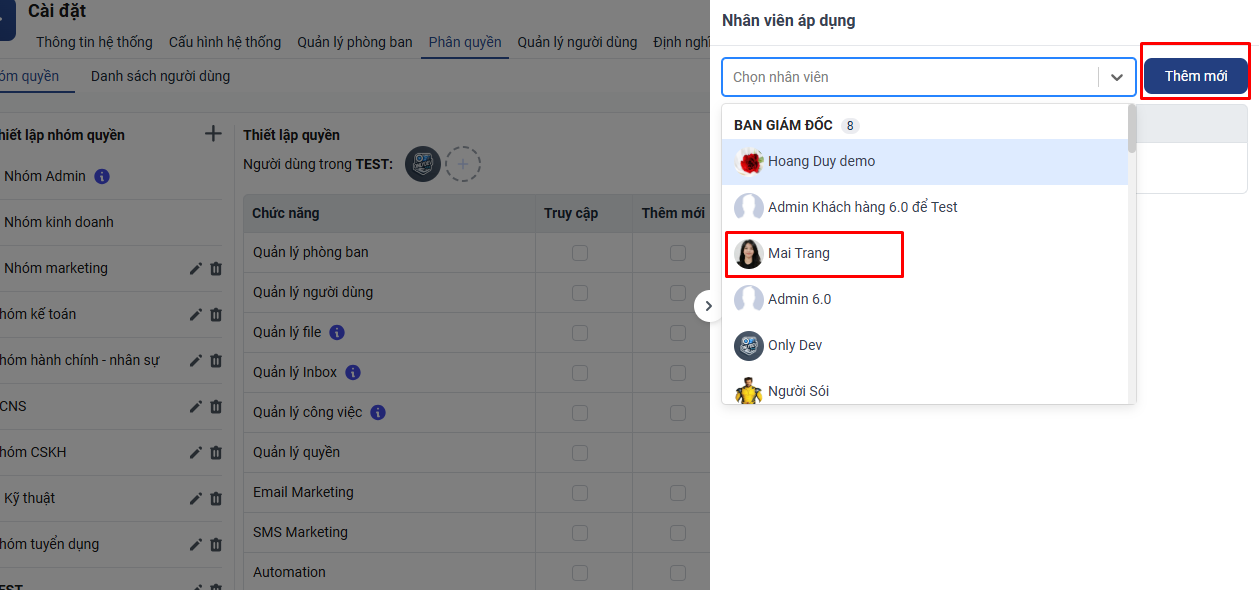Edit the Kỹ thuật group pencil icon
Viewport: 1259px width, 590px height.
(x=196, y=498)
